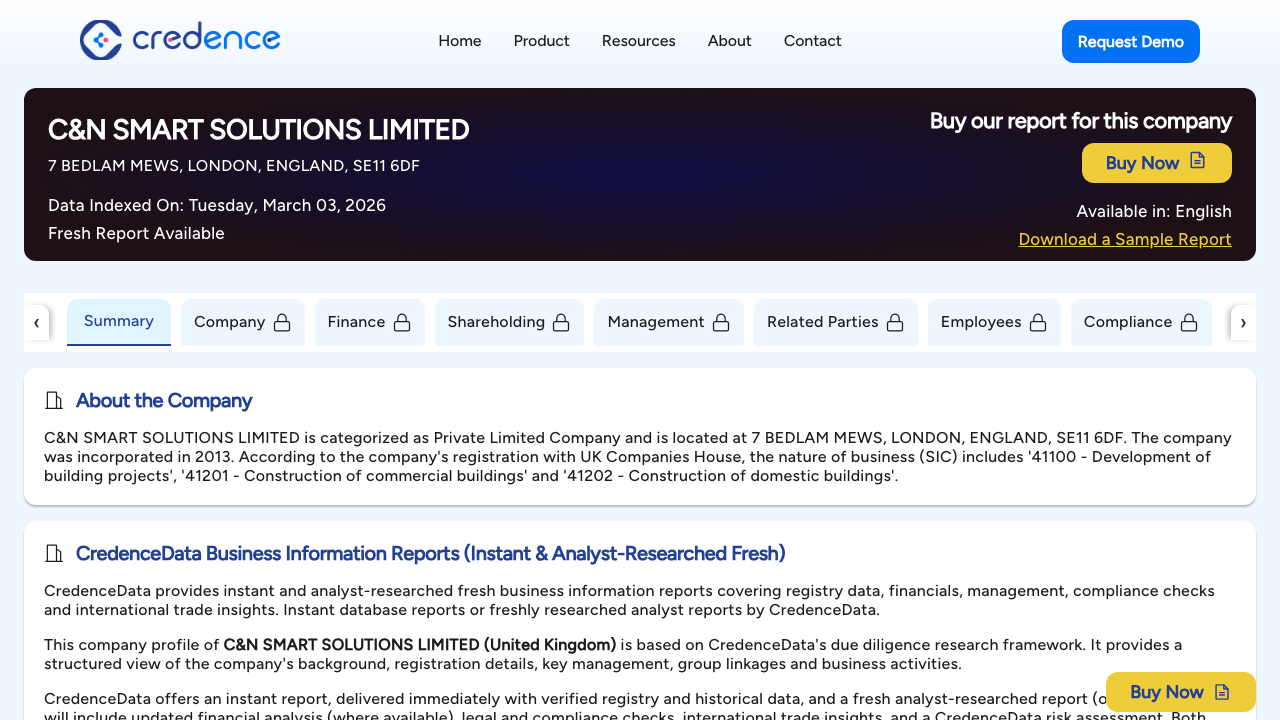The image size is (1280, 720).
Task: Click the right chevron to scroll tabs
Action: click(1243, 322)
